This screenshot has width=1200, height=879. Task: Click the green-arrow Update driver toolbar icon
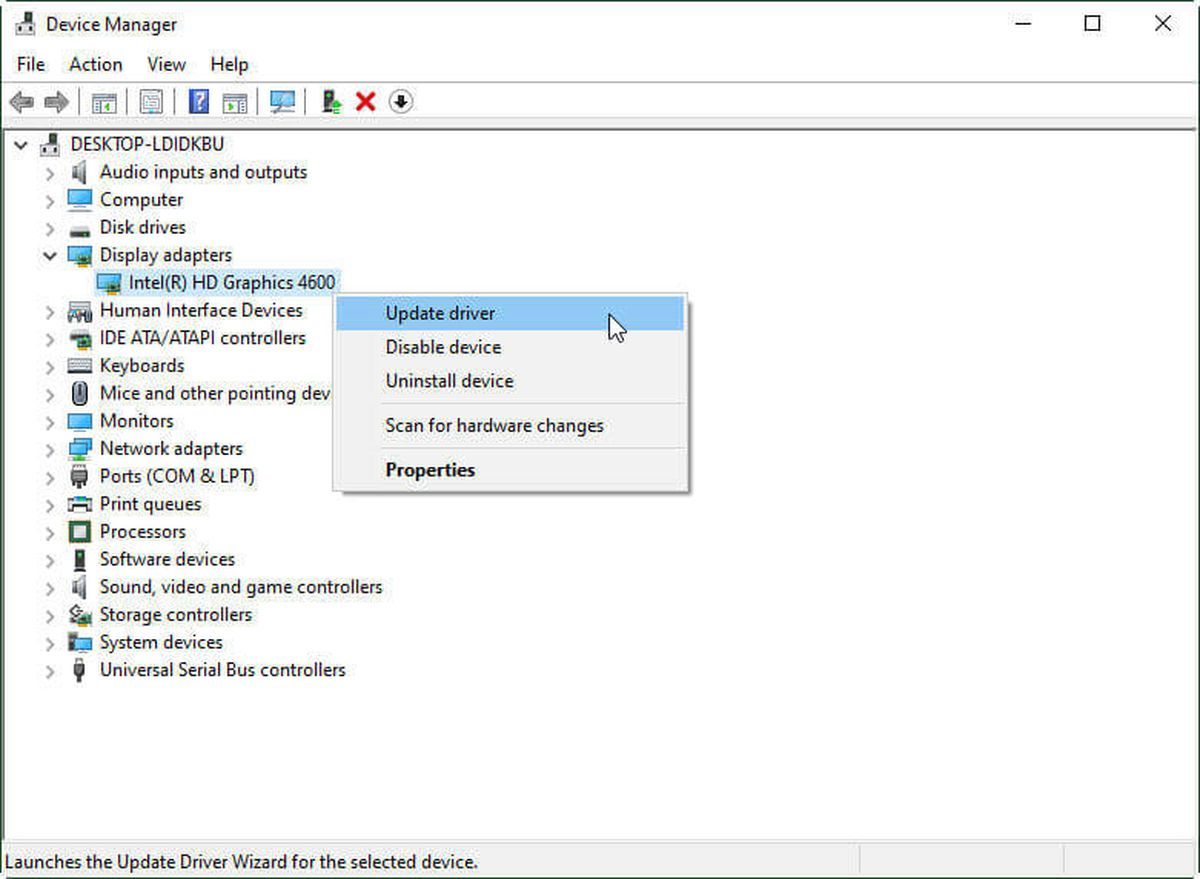[x=332, y=102]
